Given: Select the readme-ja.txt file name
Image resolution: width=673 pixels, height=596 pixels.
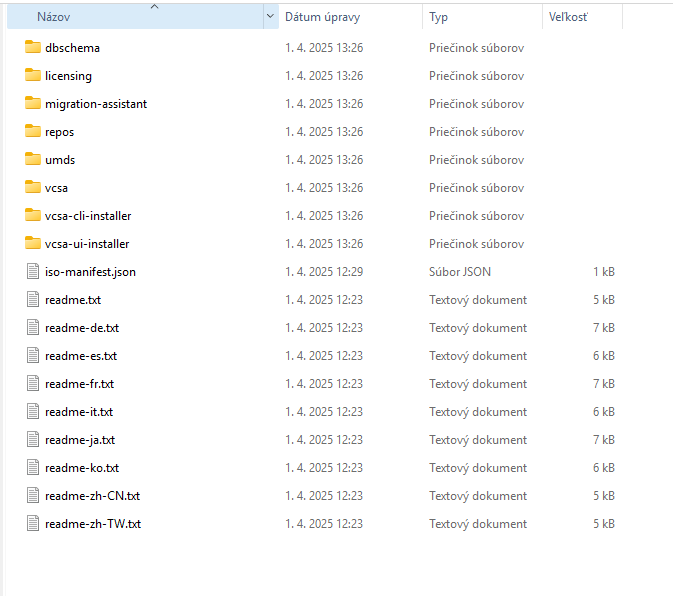Looking at the screenshot, I should [x=80, y=440].
